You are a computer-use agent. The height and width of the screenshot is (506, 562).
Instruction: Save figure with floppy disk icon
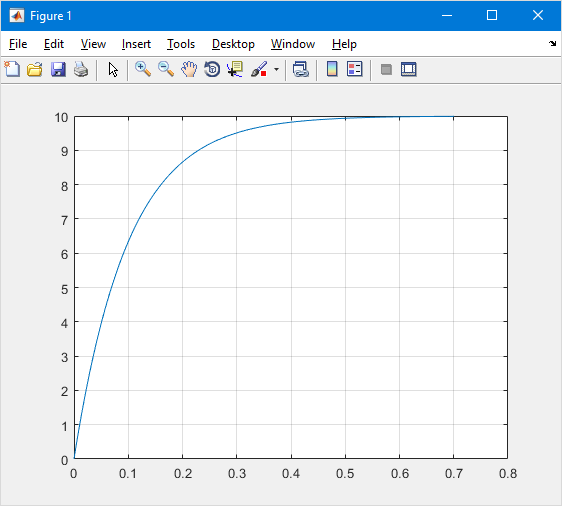click(58, 69)
